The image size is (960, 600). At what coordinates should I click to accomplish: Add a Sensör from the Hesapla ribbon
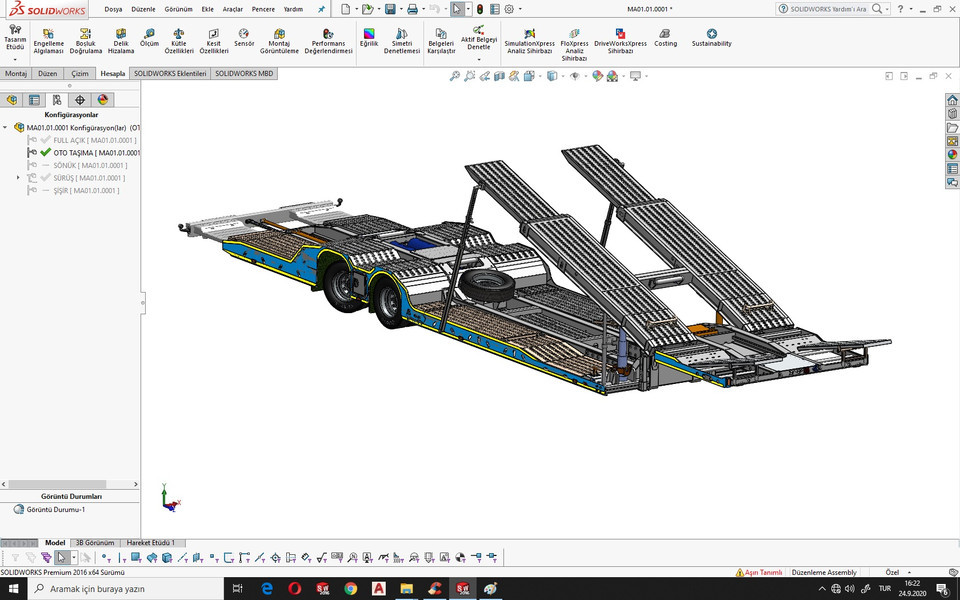(x=243, y=40)
